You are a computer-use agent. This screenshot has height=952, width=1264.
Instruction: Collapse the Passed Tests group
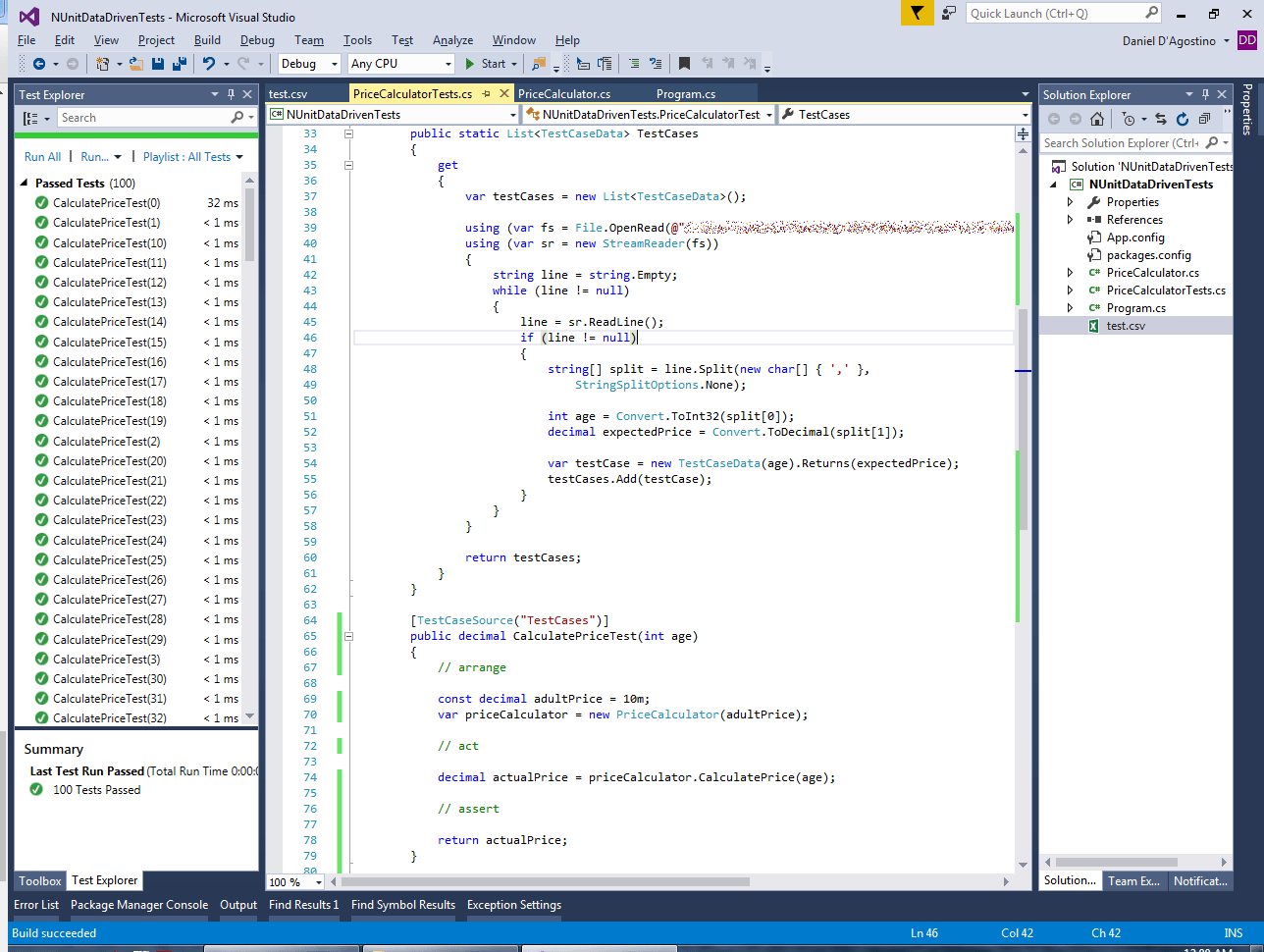coord(26,184)
